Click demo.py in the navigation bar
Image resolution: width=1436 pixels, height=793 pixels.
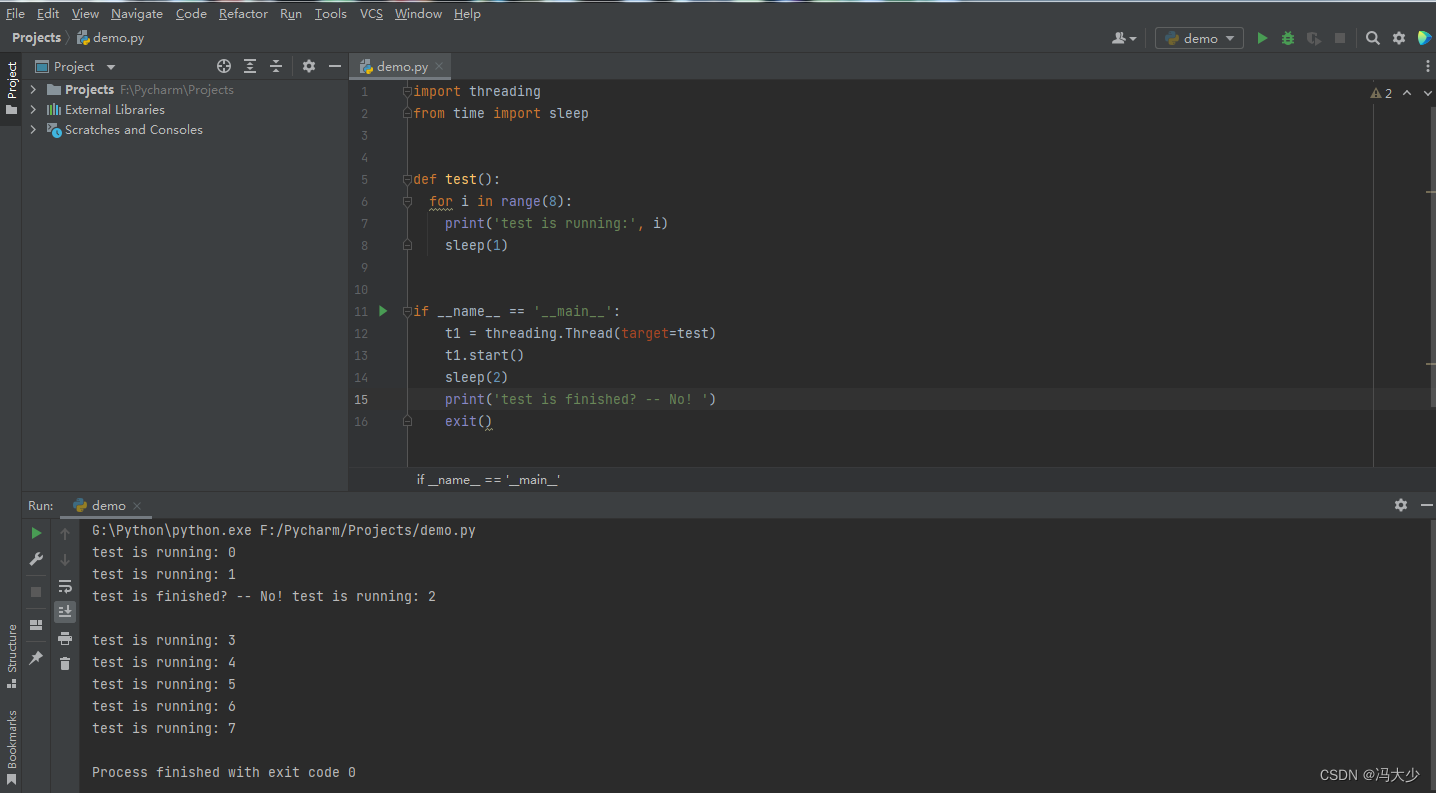[111, 38]
